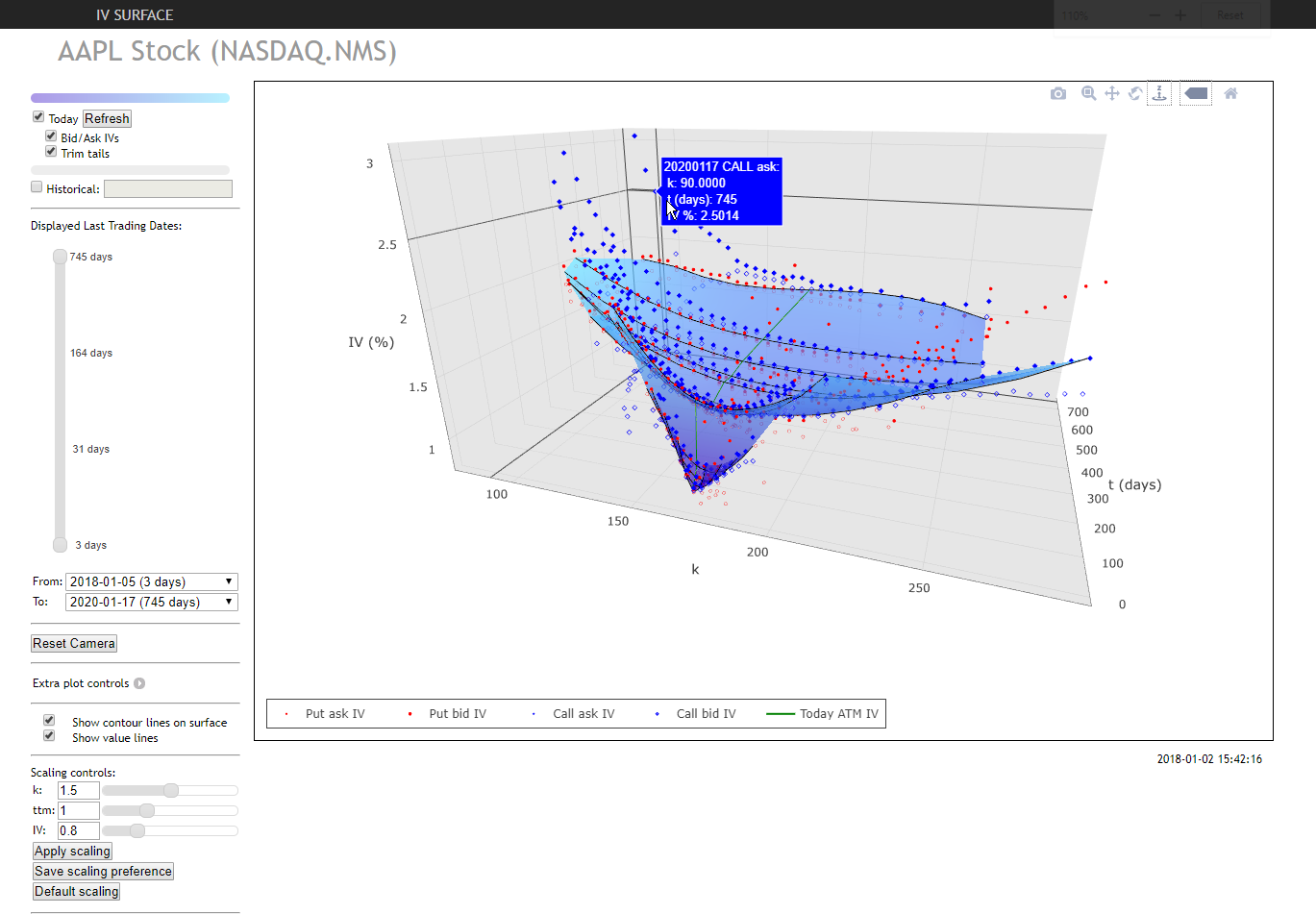Click the camera icon to download plot image

1058,93
